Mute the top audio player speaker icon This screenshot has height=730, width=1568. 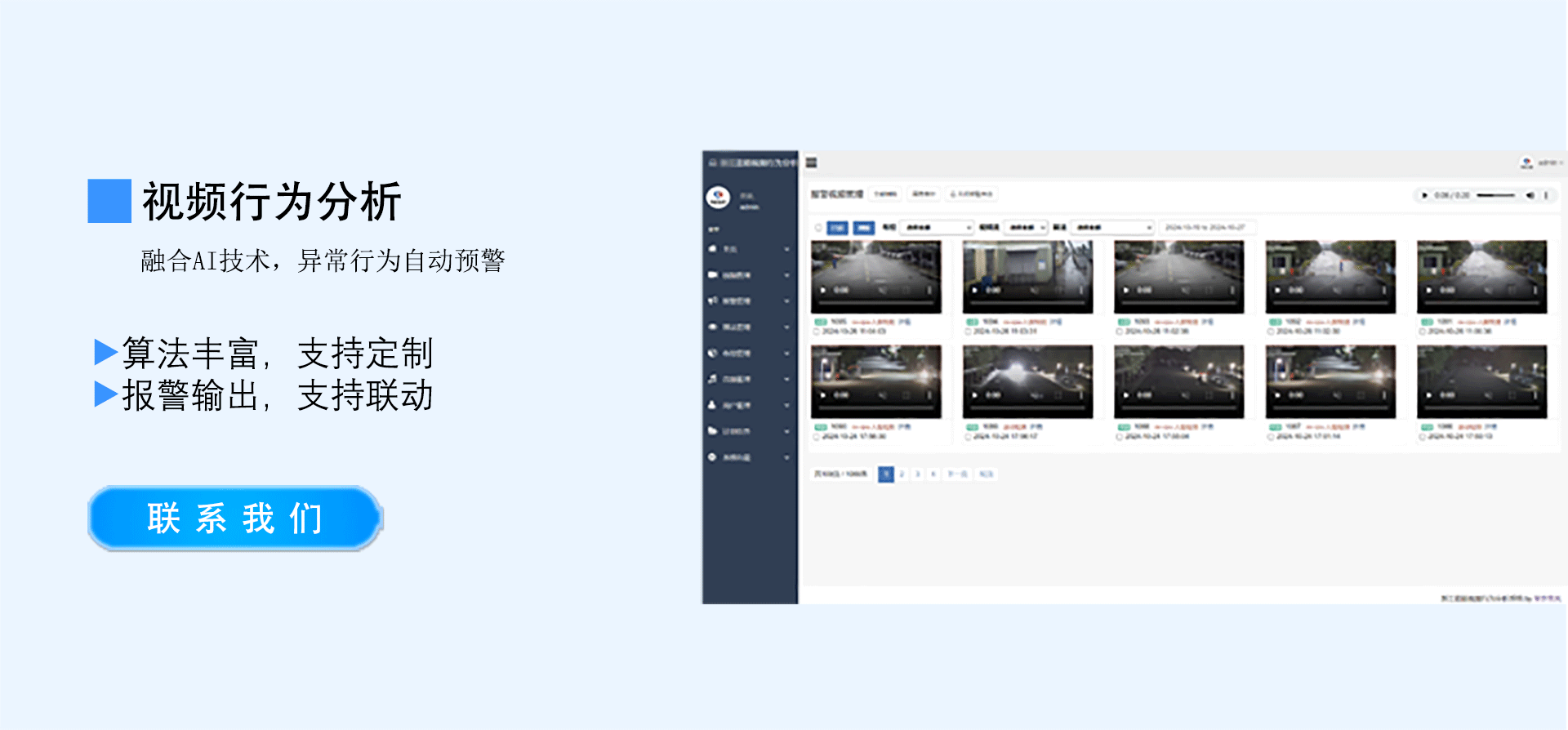pos(1530,195)
